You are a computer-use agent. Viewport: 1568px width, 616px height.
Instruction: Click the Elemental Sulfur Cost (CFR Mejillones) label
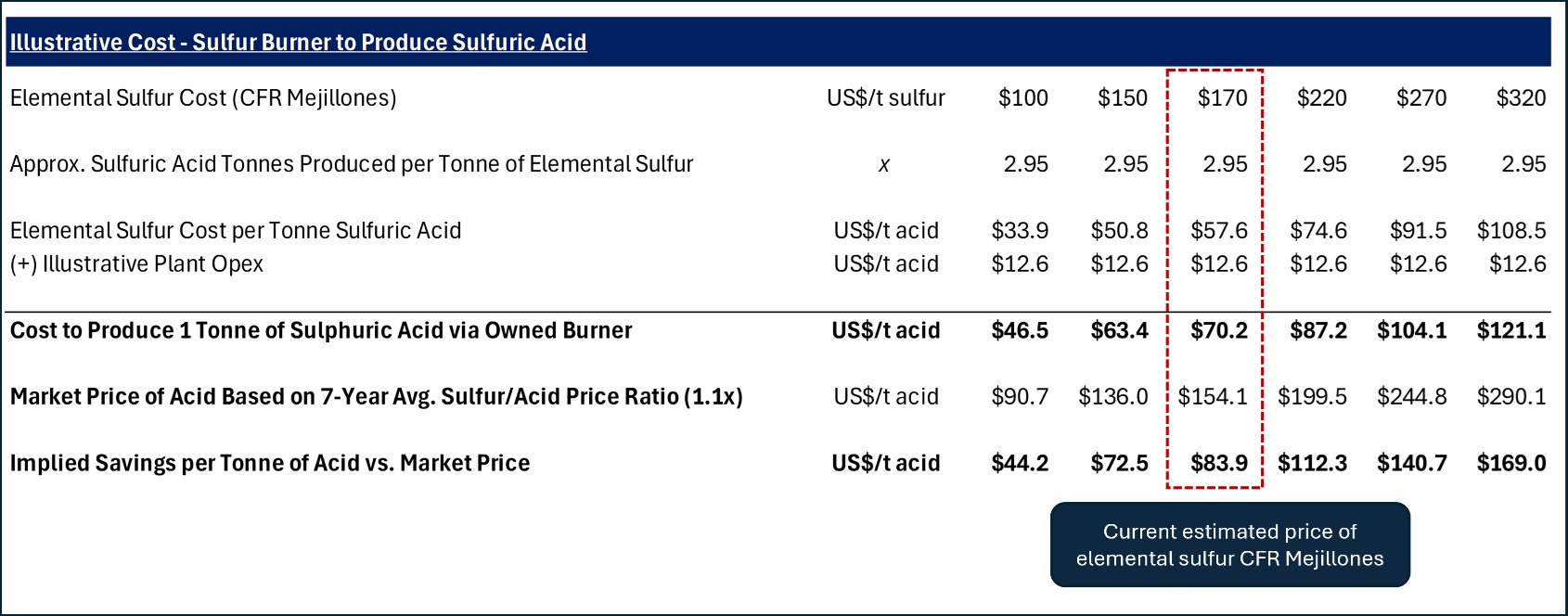click(203, 98)
